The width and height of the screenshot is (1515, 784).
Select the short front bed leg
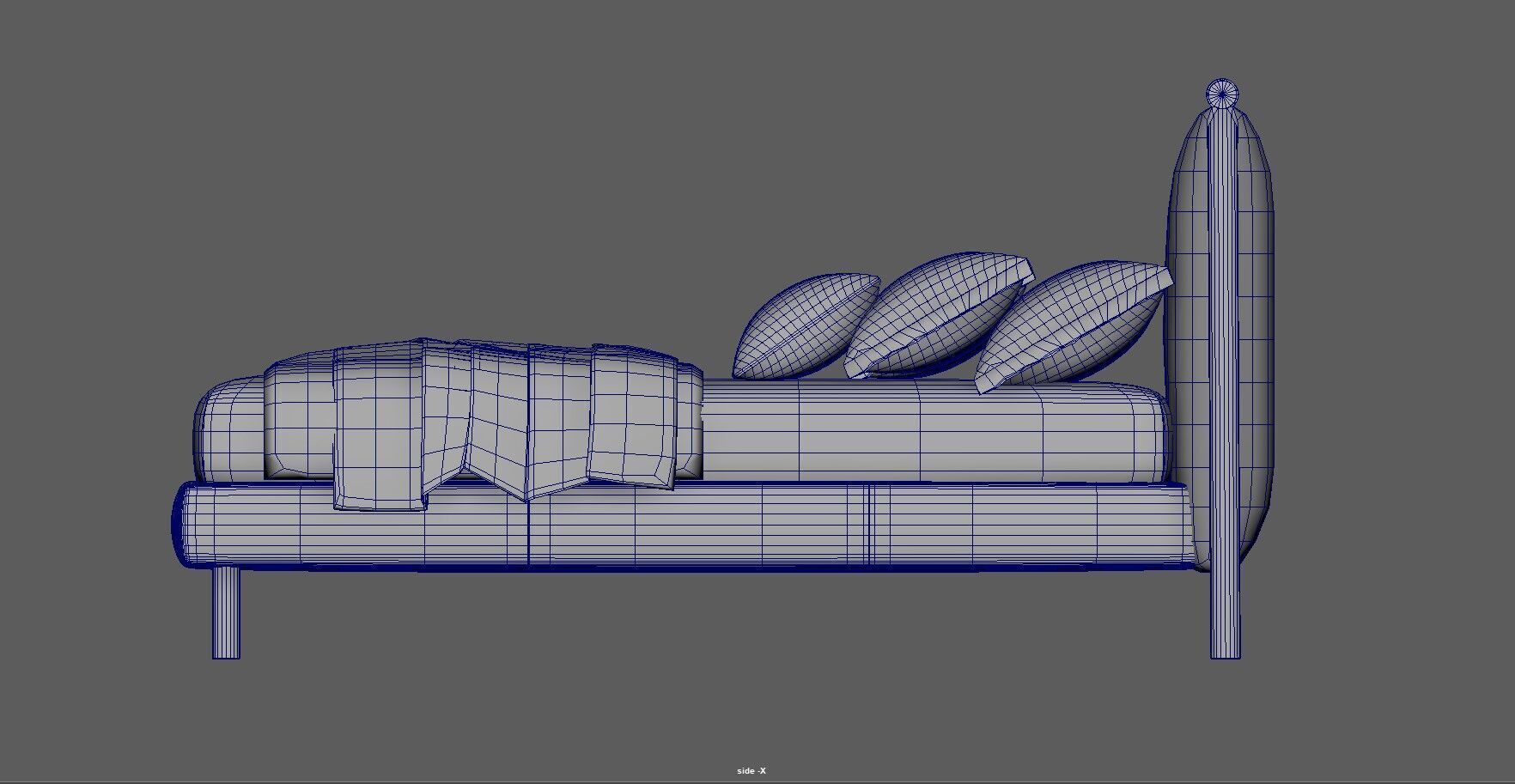coord(226,612)
